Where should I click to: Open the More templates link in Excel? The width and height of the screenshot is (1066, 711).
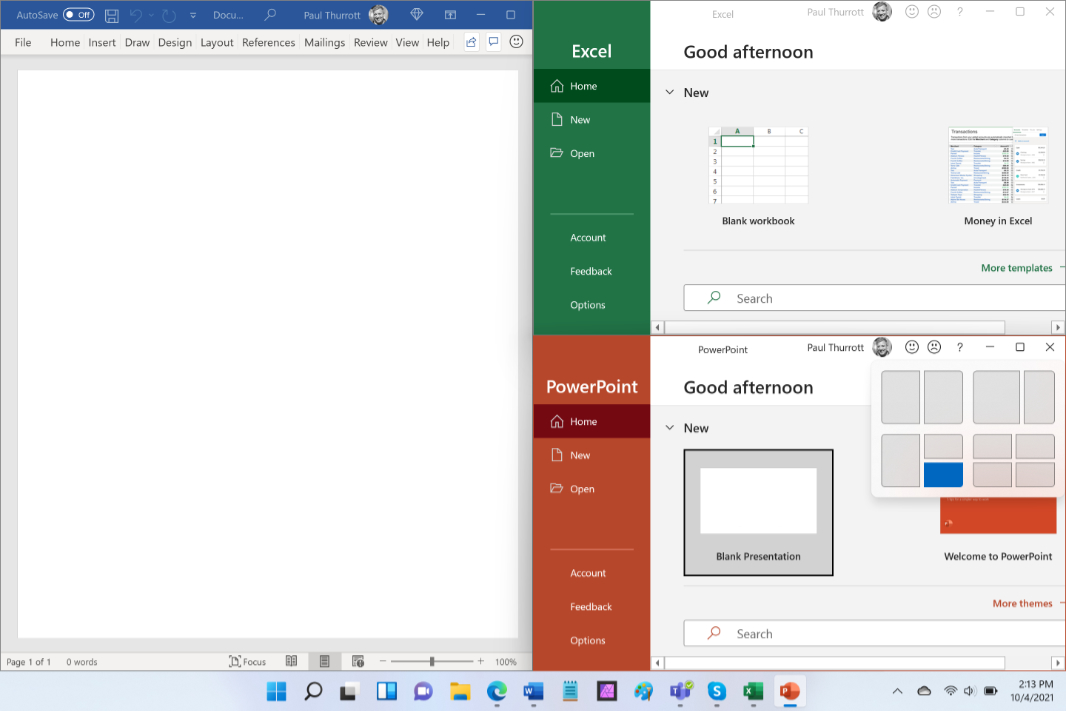(1016, 267)
